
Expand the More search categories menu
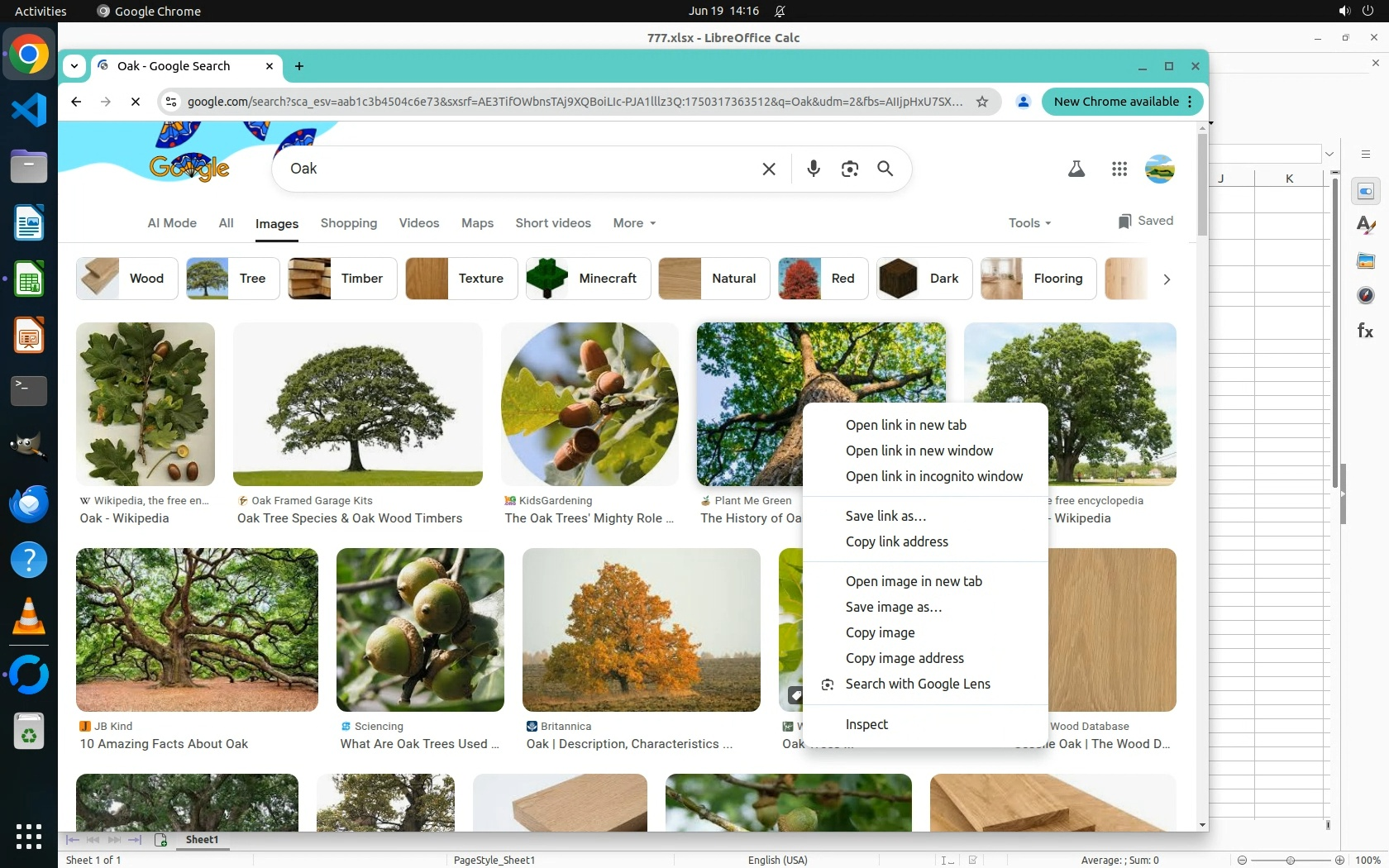point(634,223)
